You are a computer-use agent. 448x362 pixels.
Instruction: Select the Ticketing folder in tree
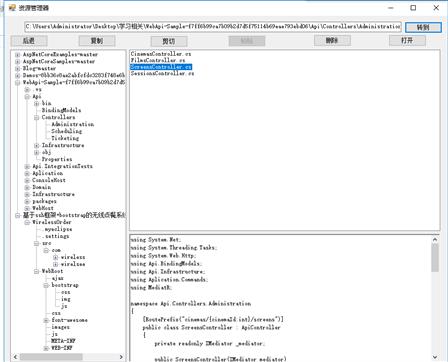pos(65,138)
